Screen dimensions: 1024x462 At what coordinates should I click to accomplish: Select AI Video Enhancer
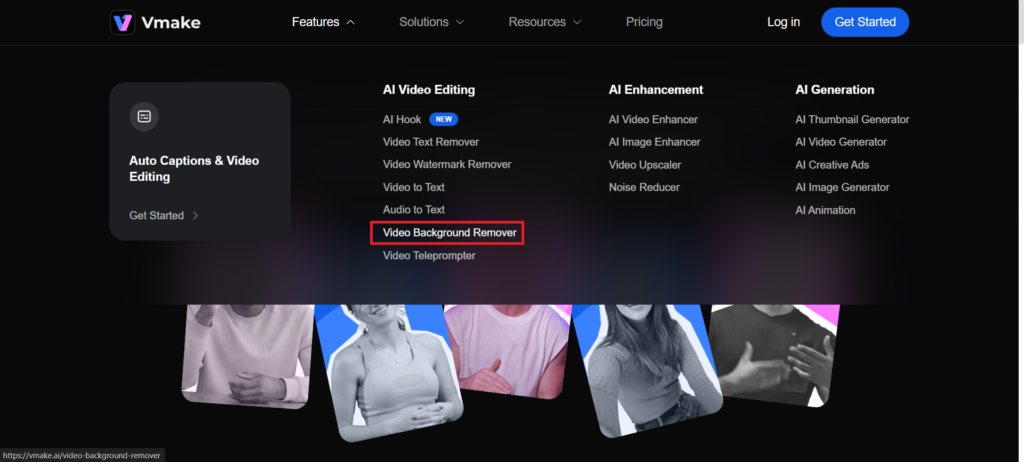click(x=652, y=119)
